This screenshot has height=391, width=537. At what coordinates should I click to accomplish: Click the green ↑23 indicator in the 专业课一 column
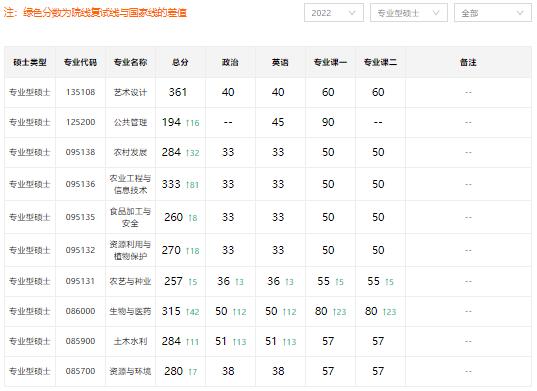tap(339, 312)
